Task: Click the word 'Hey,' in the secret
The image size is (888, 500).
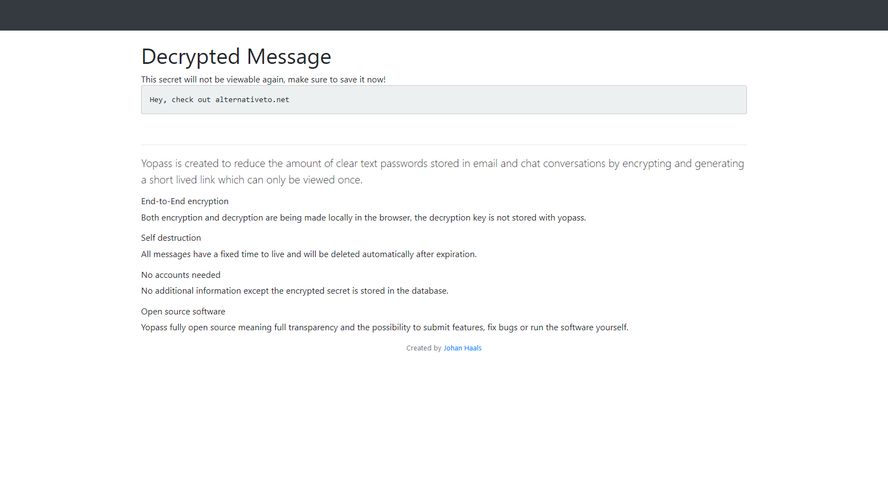Action: coord(158,100)
